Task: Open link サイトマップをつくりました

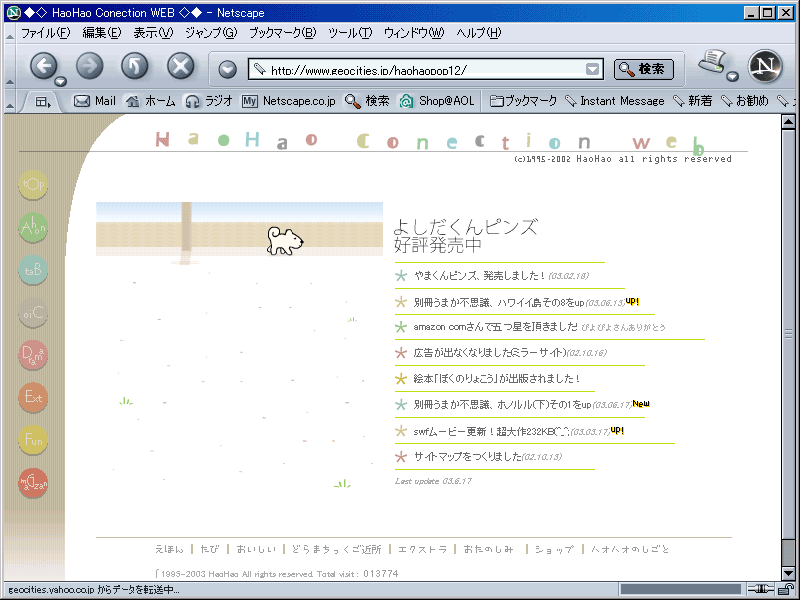Action: point(467,457)
